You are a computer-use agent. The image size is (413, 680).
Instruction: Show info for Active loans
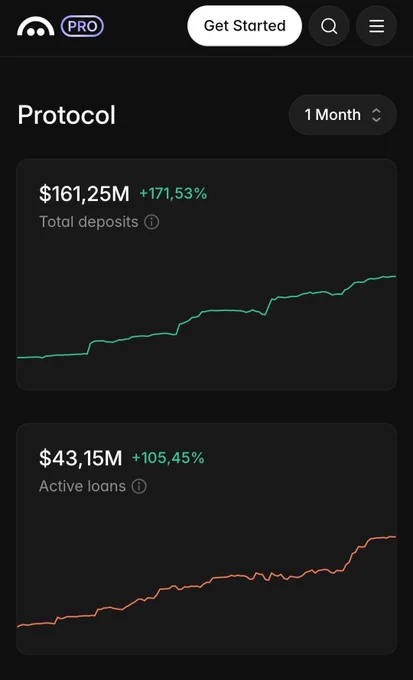click(x=139, y=487)
